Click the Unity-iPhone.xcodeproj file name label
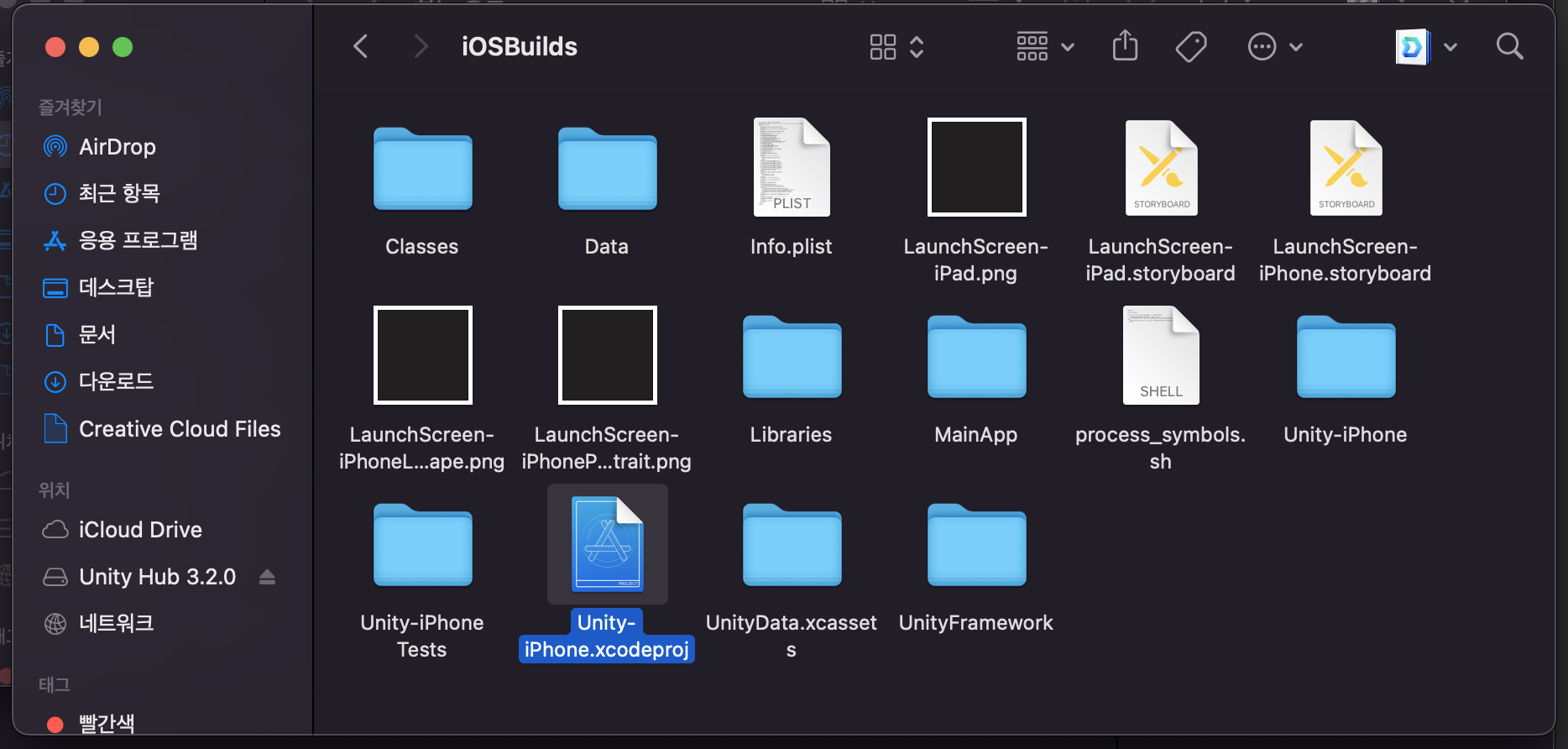 (607, 636)
